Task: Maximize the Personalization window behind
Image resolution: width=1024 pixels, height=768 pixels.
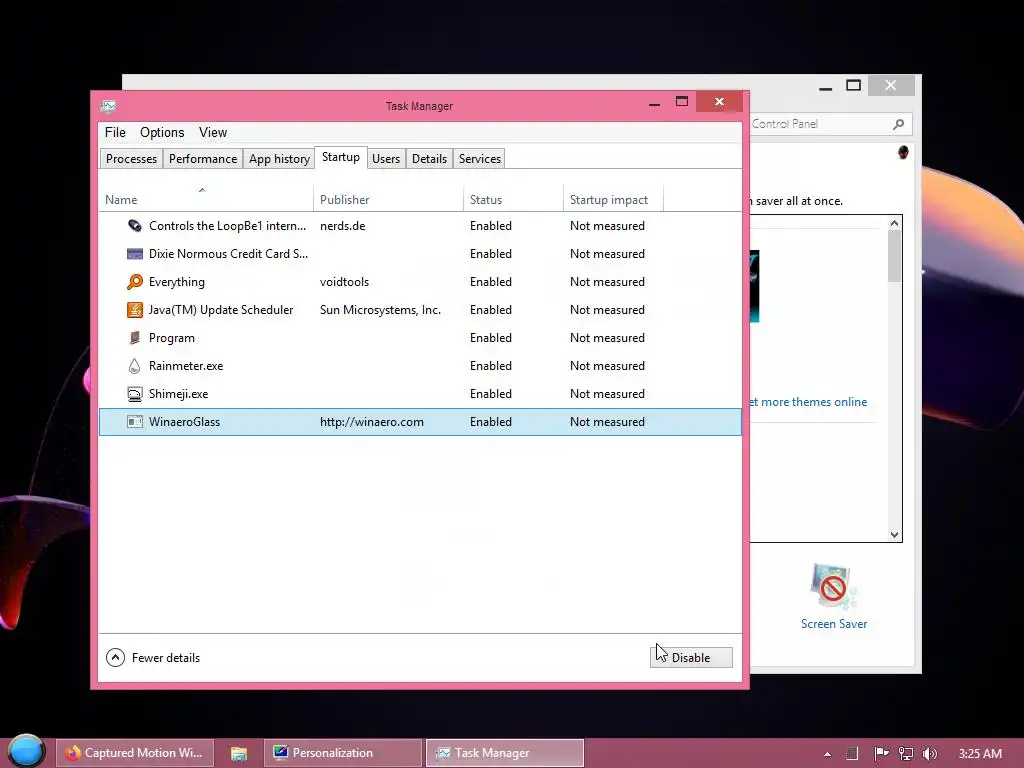Action: point(853,86)
